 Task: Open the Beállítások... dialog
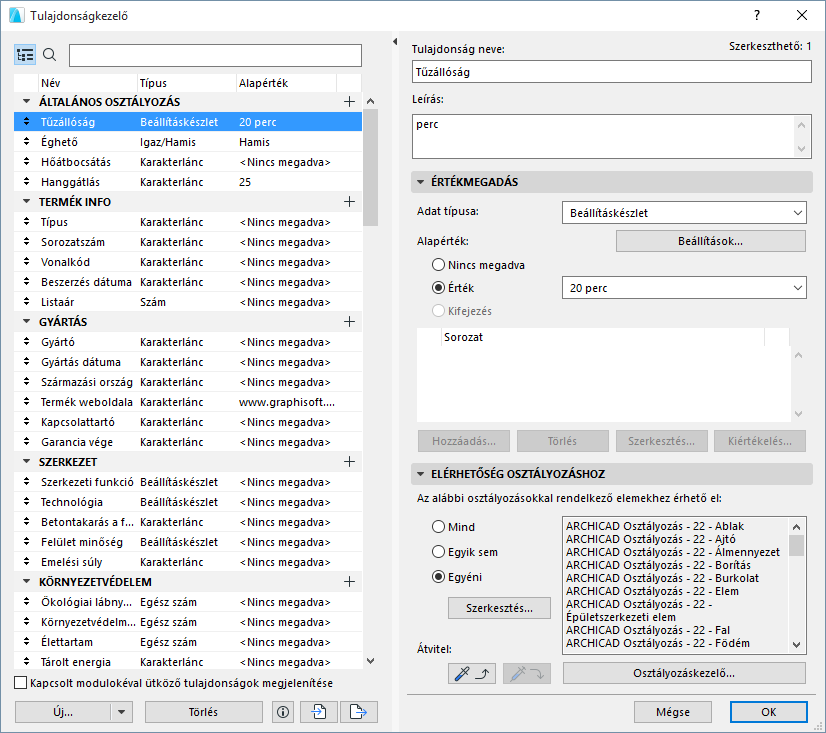(711, 241)
